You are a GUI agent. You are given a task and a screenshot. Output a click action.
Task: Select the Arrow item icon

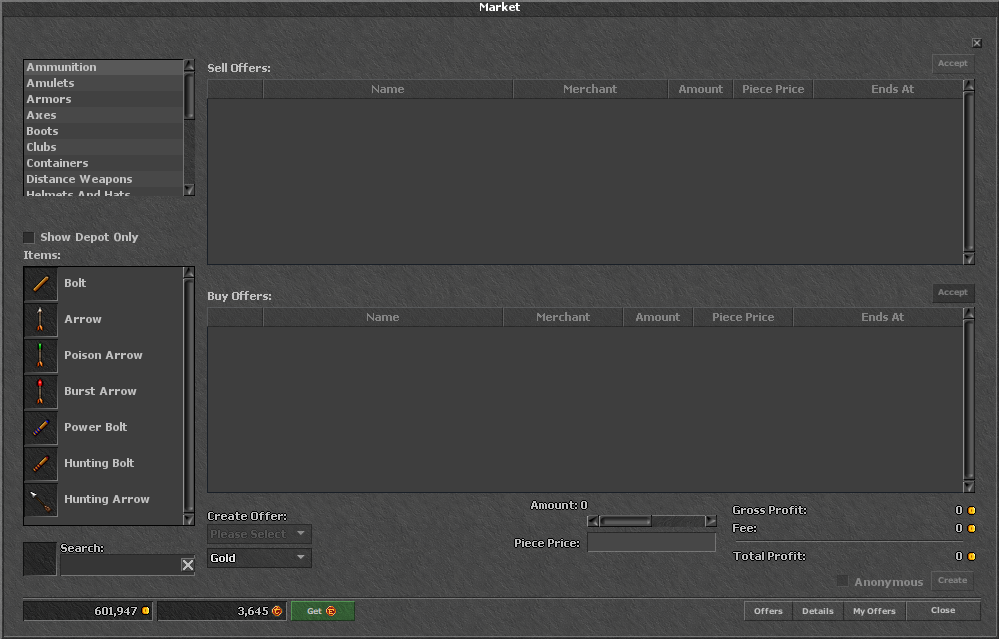coord(41,320)
